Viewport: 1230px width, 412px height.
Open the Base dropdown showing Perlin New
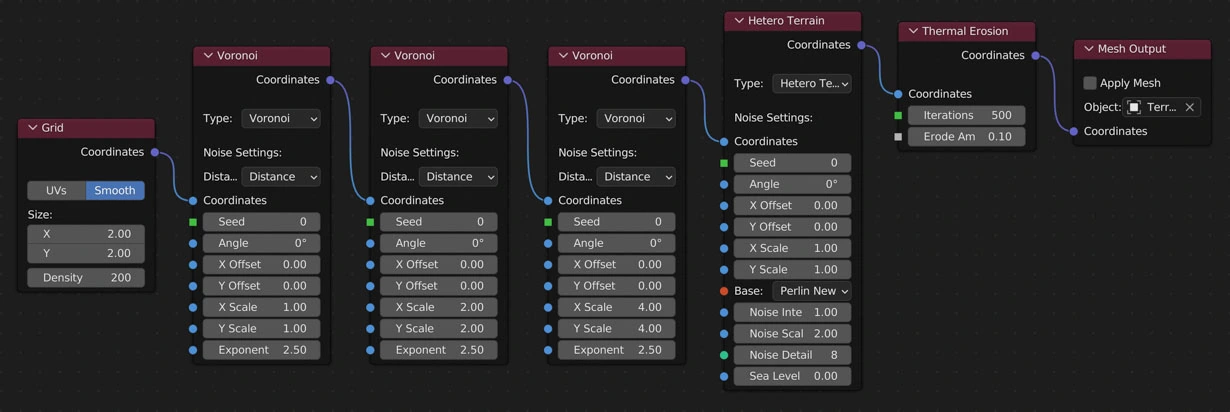811,291
